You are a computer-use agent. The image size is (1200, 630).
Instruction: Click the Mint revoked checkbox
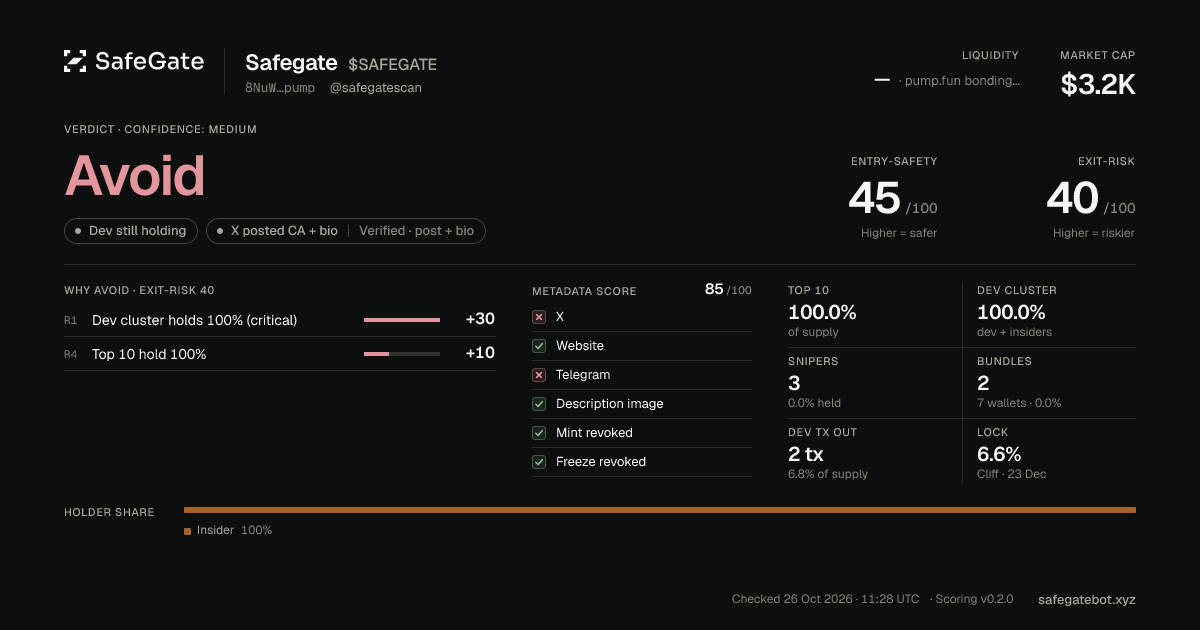[x=539, y=432]
